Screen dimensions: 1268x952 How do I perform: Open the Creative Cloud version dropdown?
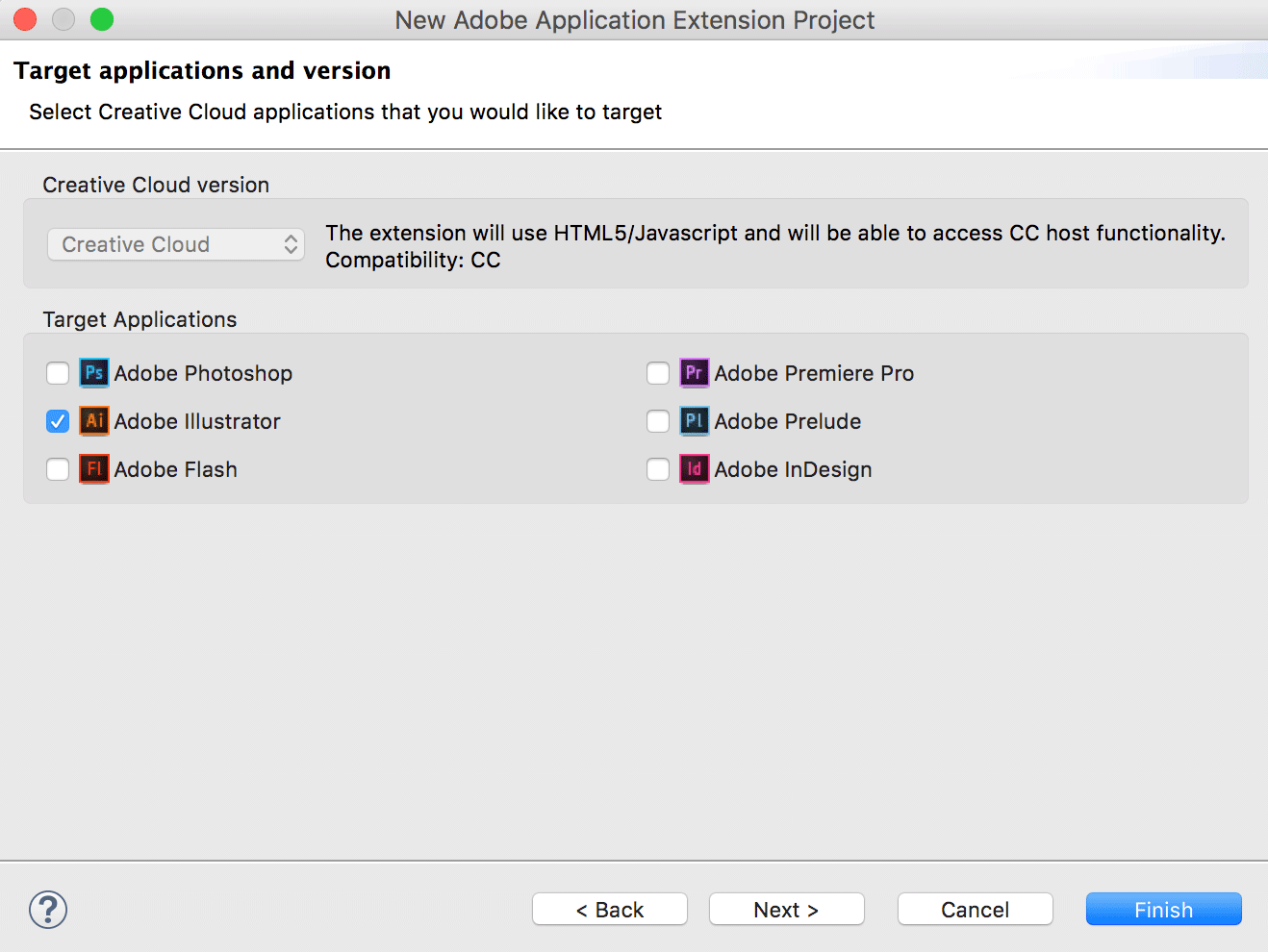(176, 244)
